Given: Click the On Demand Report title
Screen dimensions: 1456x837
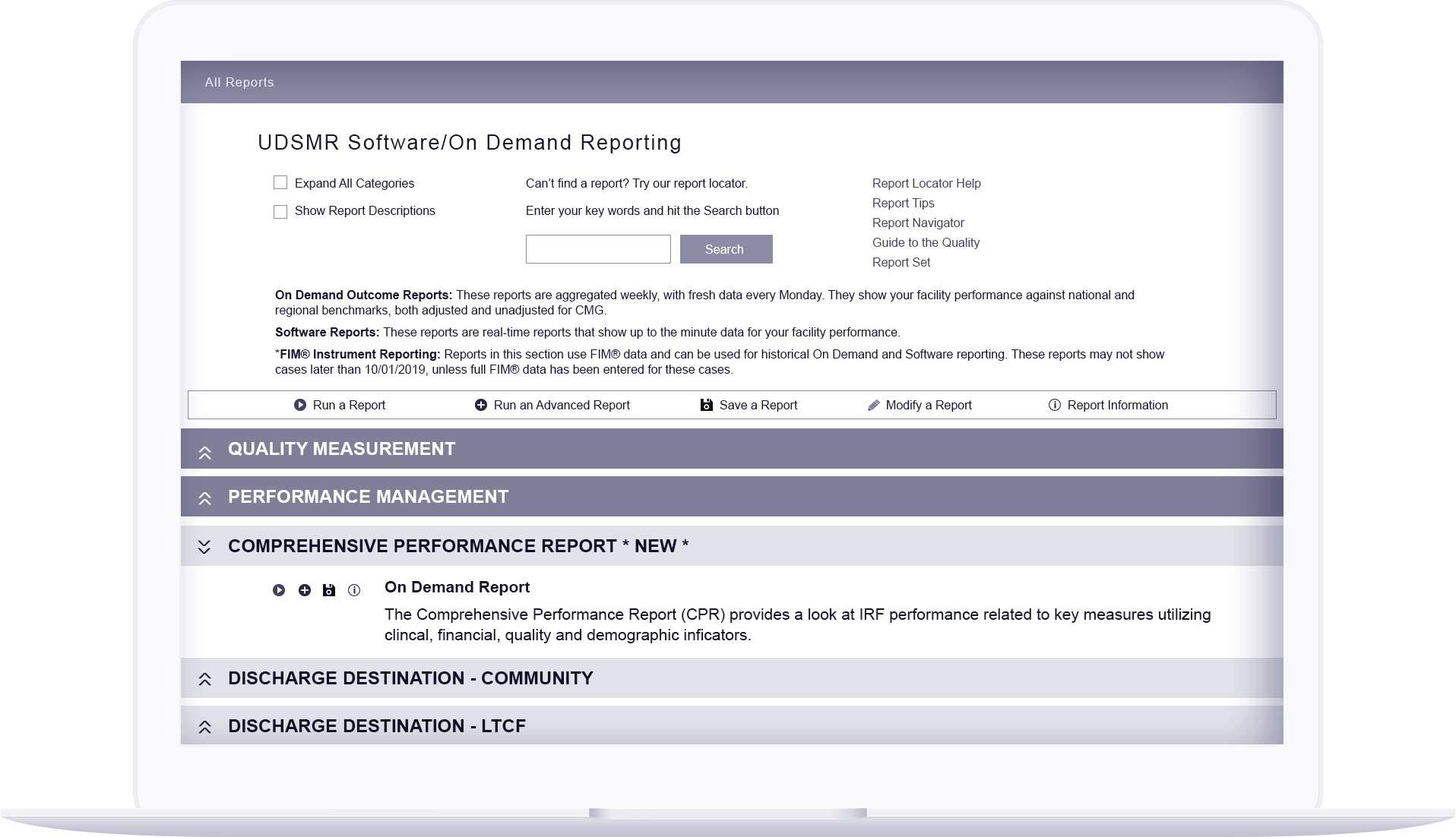Looking at the screenshot, I should (457, 587).
